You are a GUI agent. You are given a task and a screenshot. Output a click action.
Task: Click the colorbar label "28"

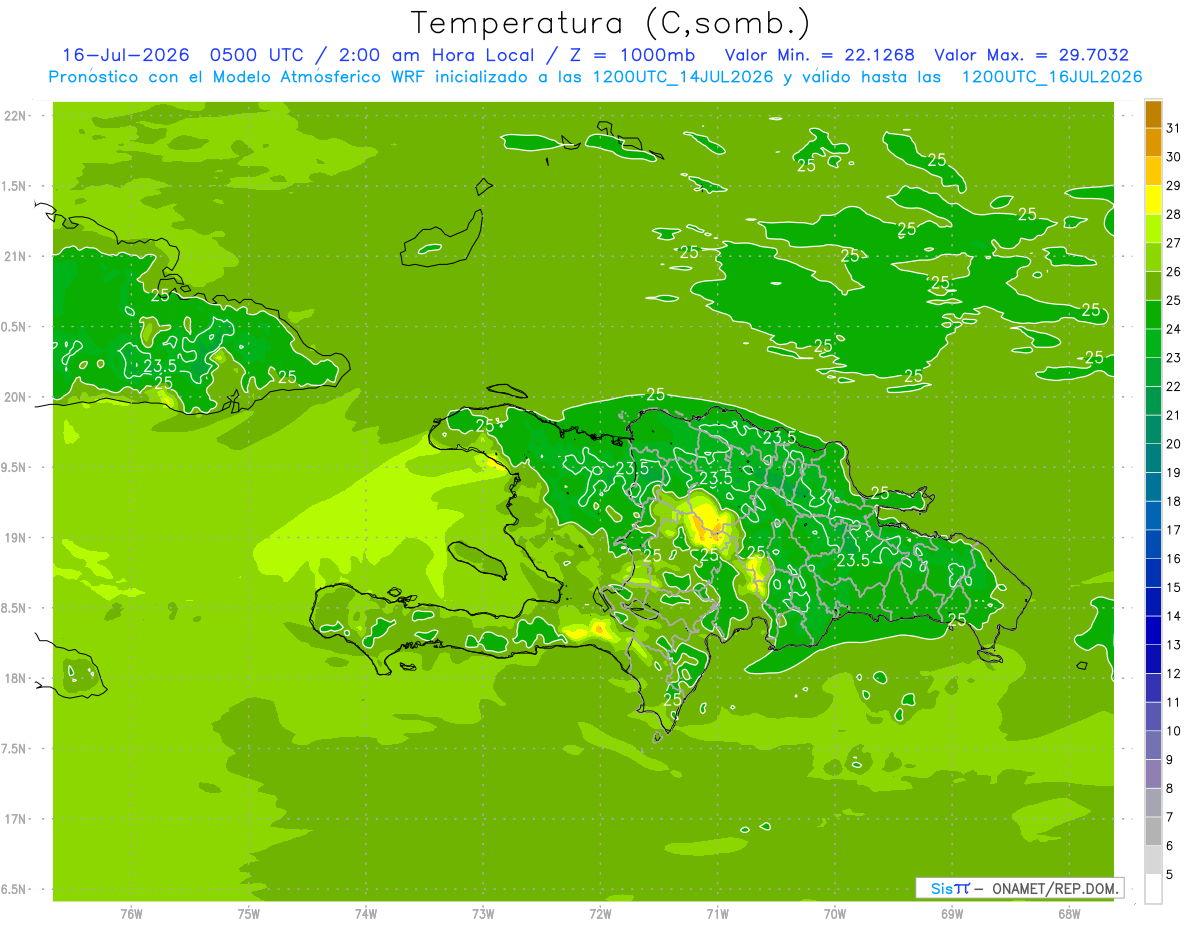1174,214
